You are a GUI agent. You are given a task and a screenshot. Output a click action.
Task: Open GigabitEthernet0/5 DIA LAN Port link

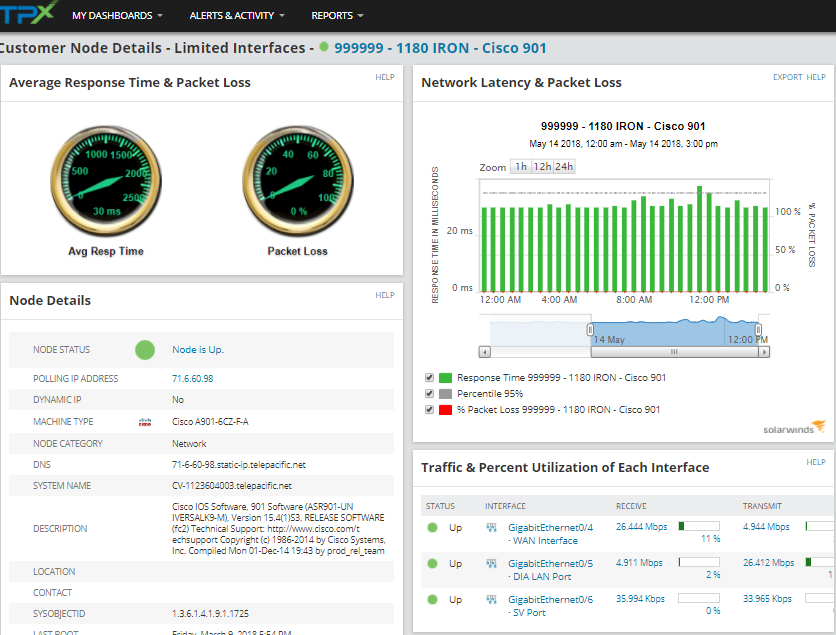[550, 570]
